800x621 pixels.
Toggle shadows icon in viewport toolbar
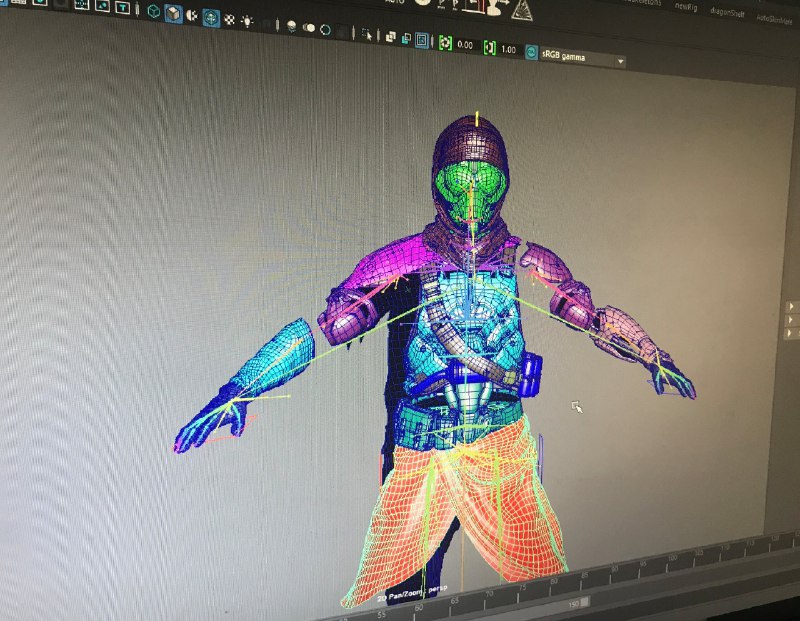[291, 26]
